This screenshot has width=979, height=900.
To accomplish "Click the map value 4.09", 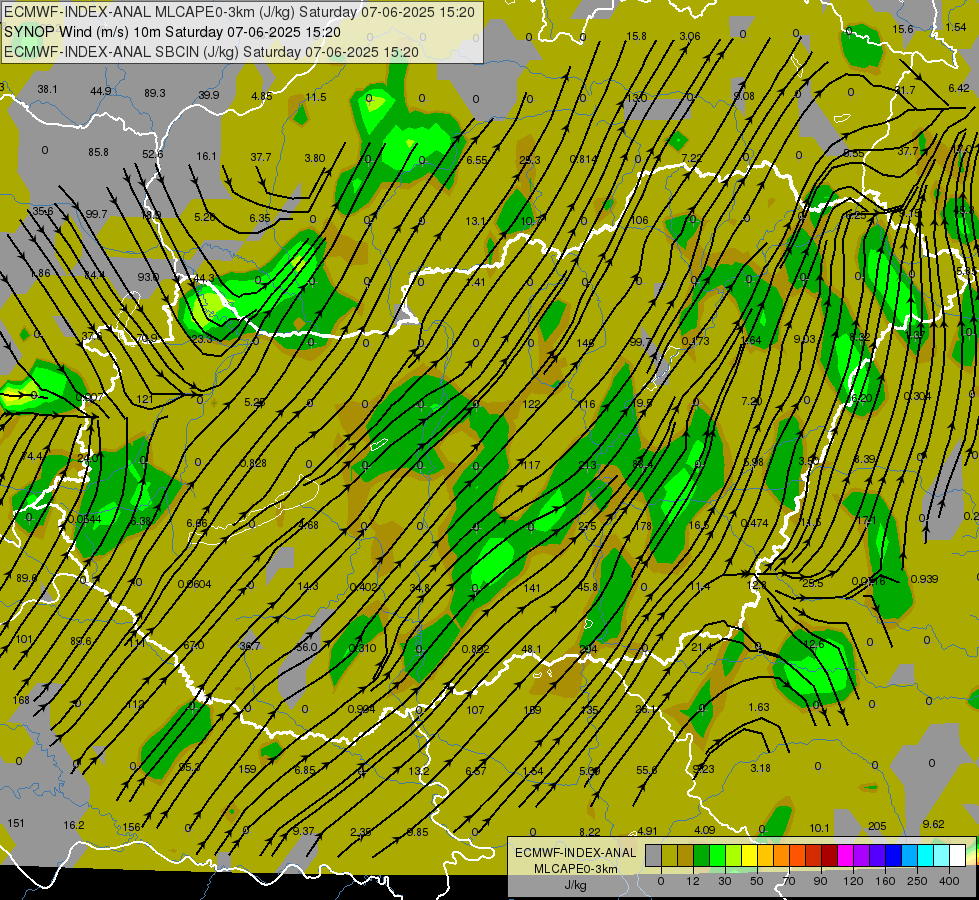I will 704,831.
